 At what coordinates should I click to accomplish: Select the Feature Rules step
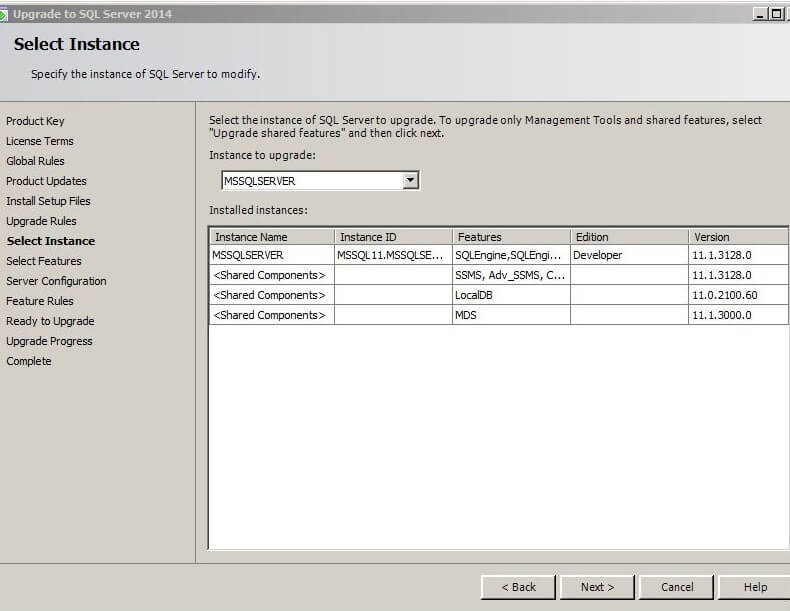point(40,301)
